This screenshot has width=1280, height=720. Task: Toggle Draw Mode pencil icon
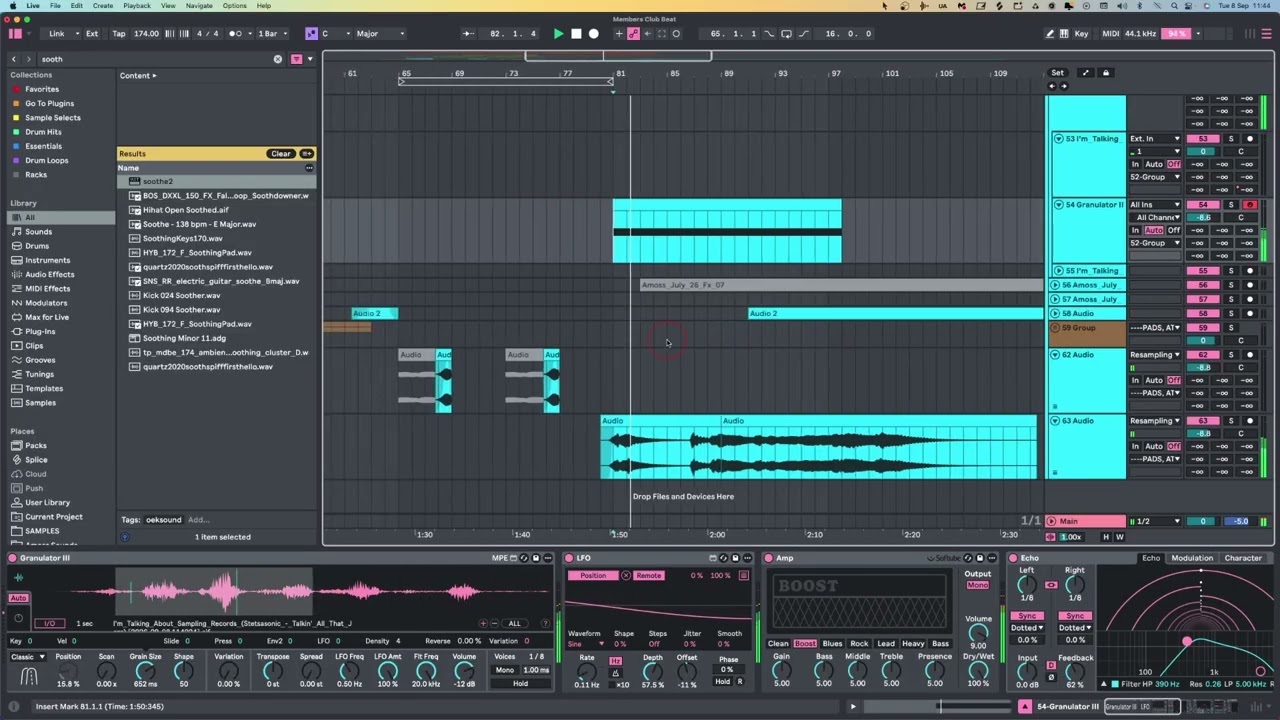pos(1049,34)
